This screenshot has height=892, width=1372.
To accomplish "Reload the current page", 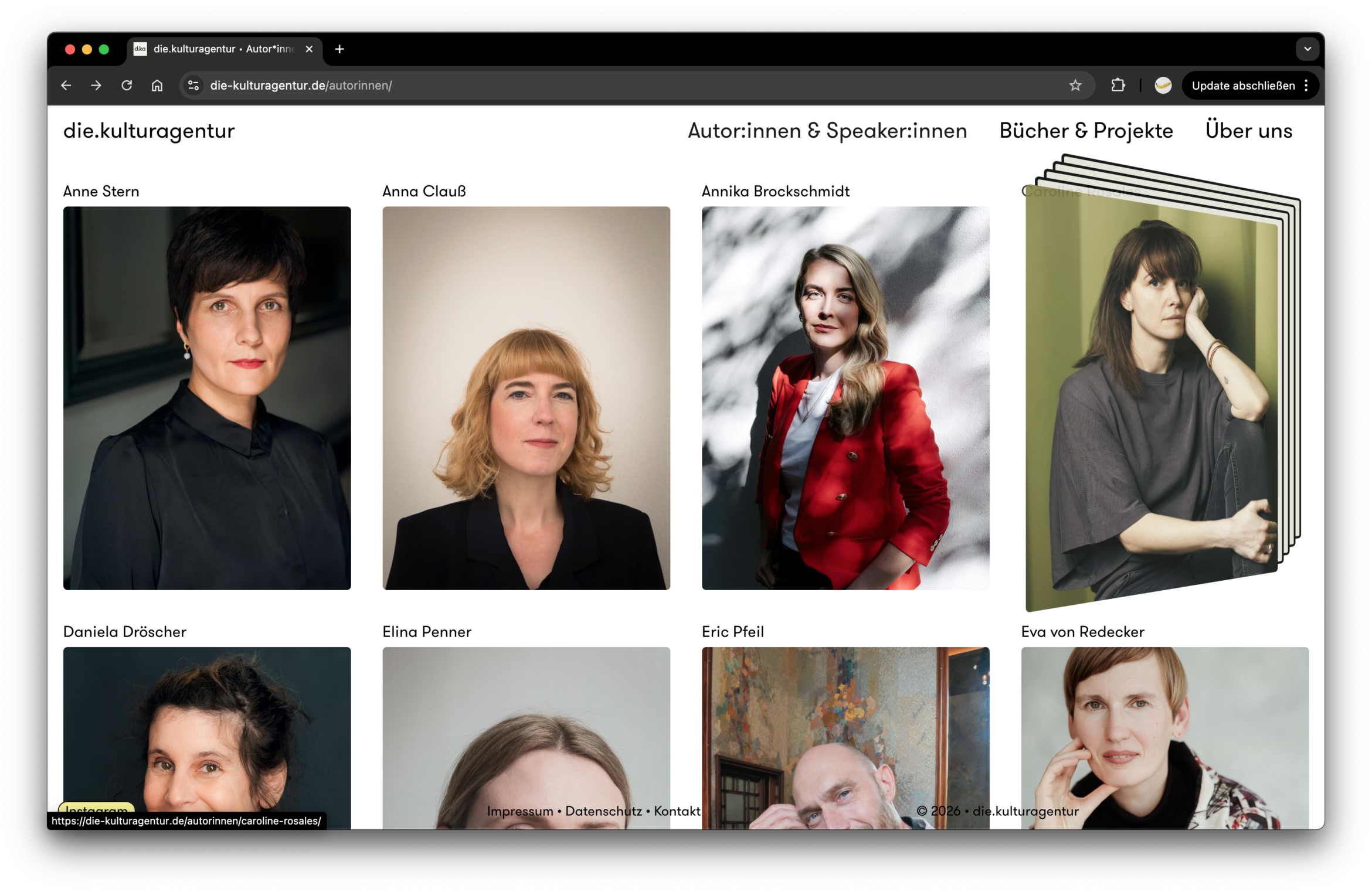I will 126,86.
